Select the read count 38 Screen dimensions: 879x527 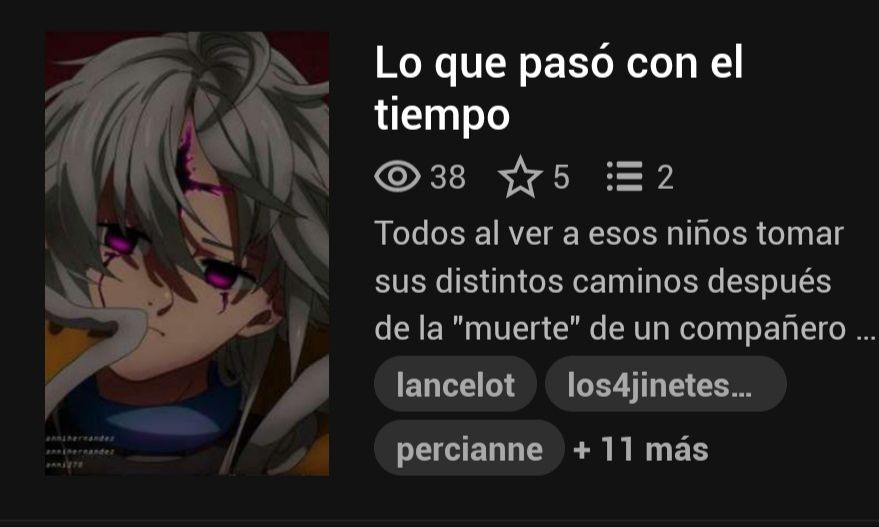(x=448, y=177)
